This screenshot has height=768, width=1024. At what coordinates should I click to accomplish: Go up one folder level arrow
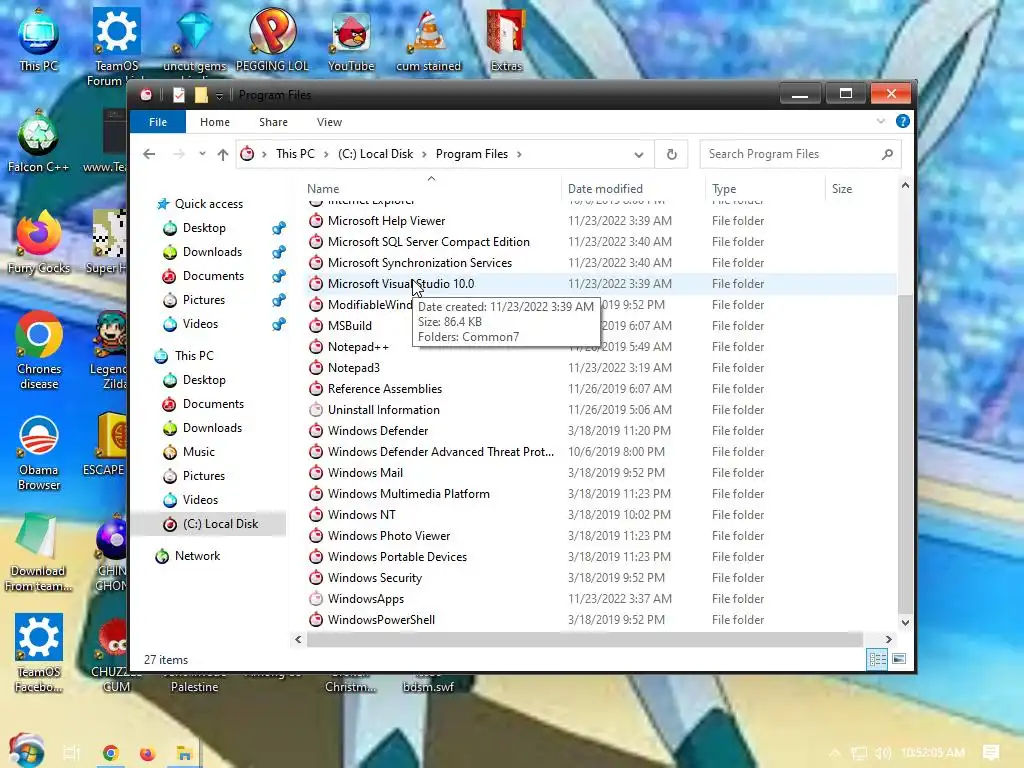click(223, 154)
